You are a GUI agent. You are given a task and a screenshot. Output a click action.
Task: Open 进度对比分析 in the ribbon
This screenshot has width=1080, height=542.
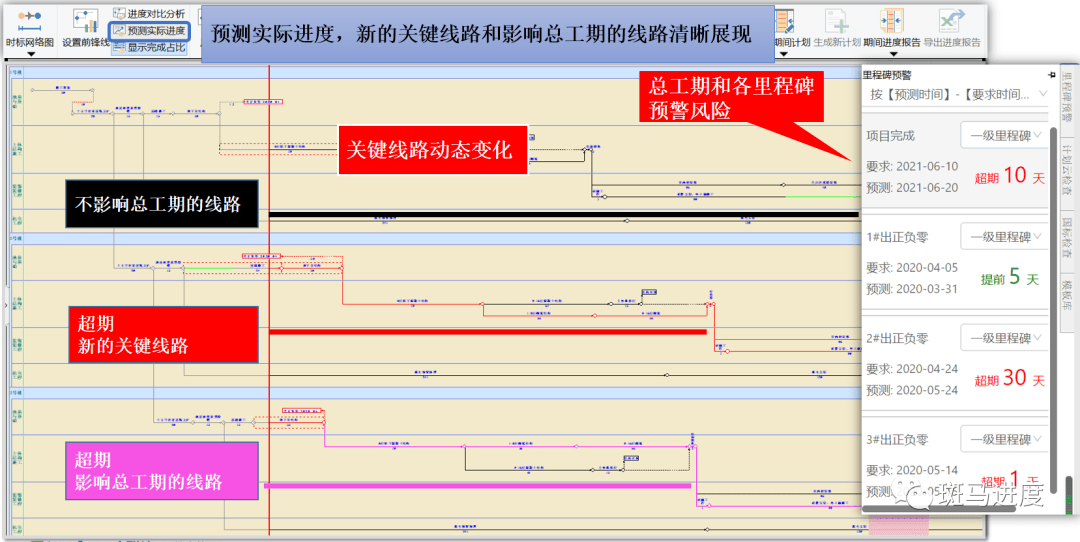148,14
